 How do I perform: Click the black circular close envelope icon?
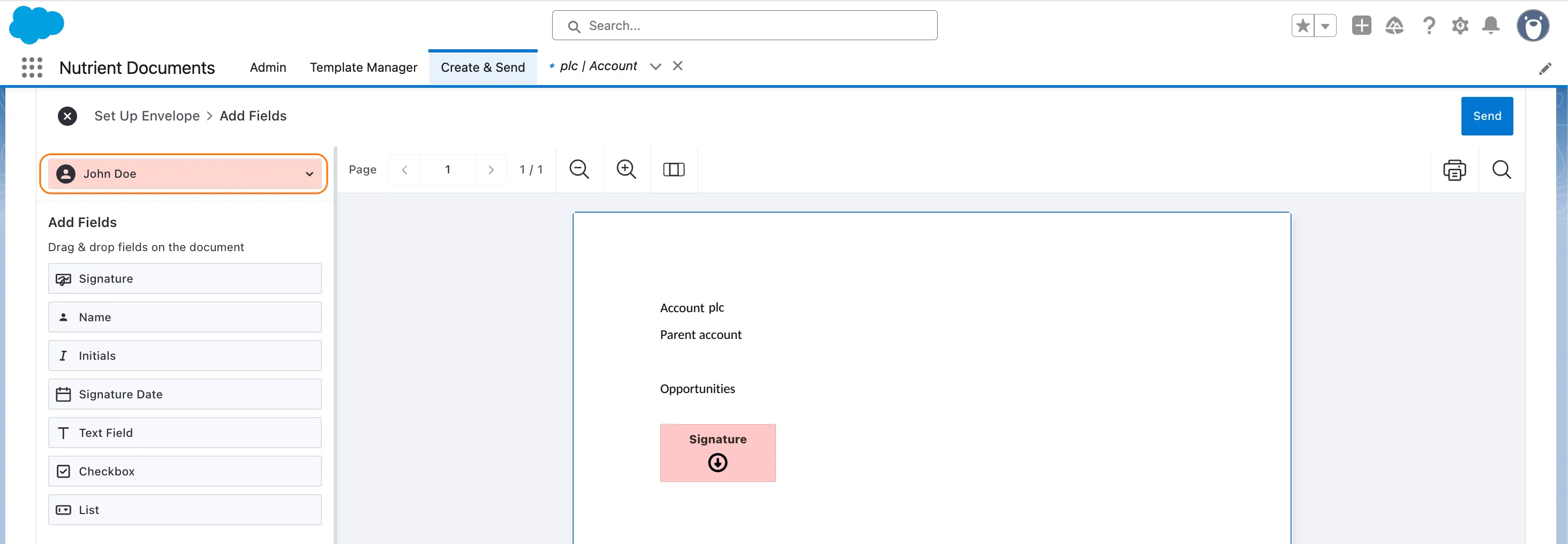coord(67,116)
